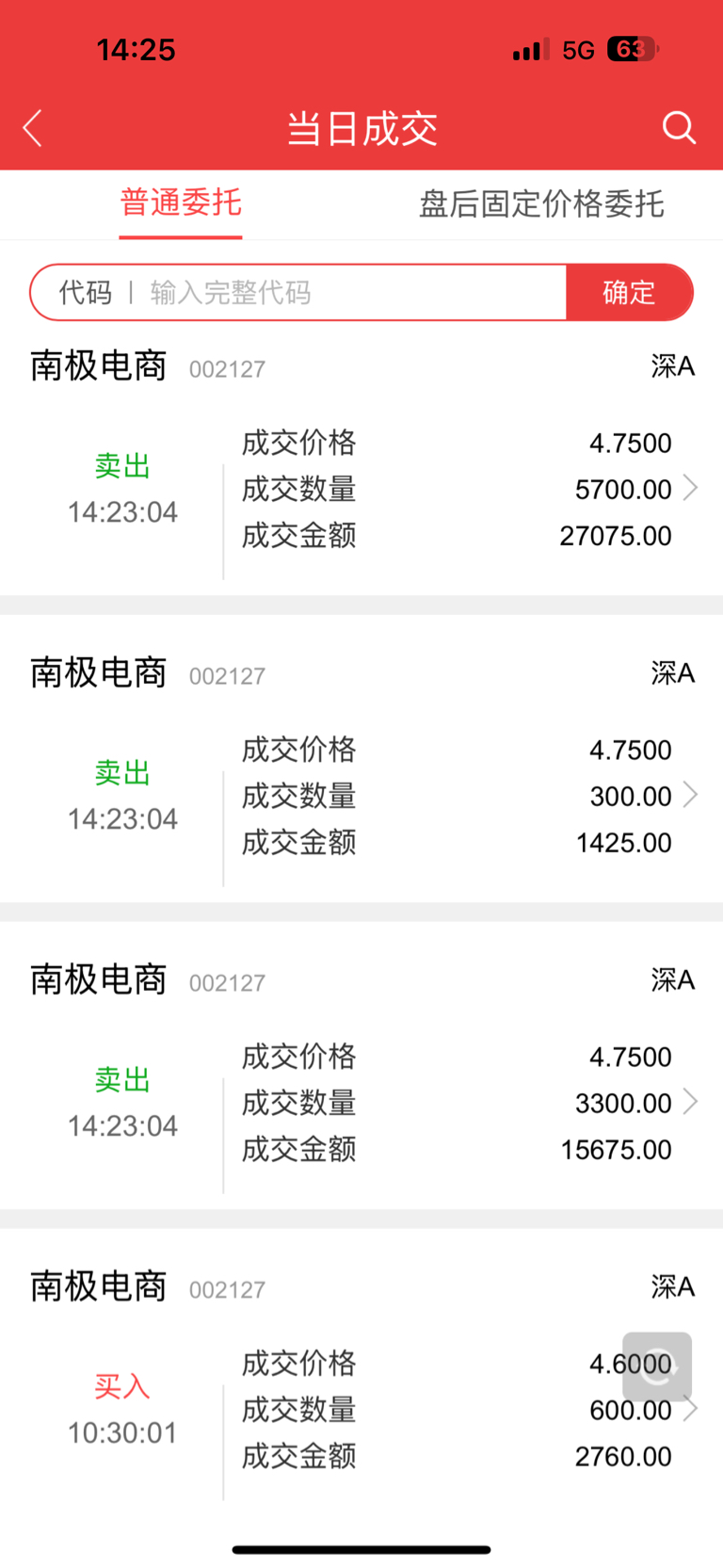The height and width of the screenshot is (1568, 723).
Task: Expand the 300.00 quantity trade details chevron
Action: [691, 795]
